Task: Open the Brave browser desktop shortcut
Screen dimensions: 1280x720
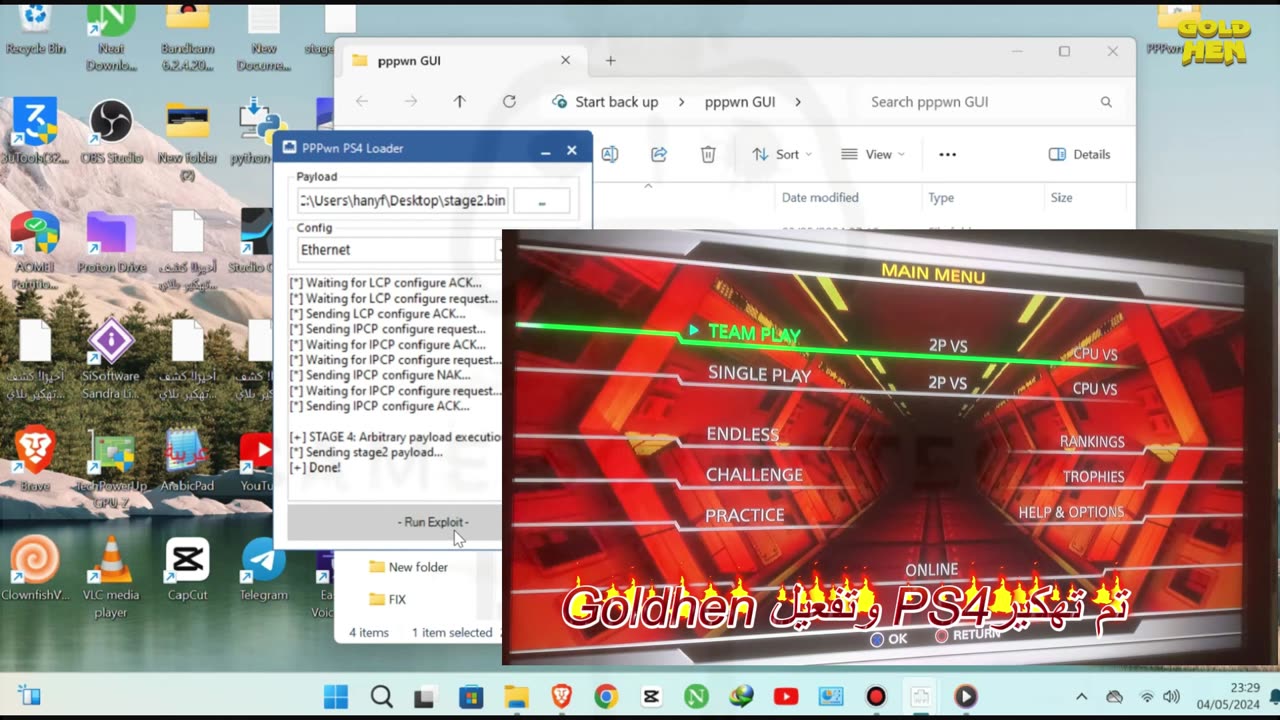Action: [x=35, y=460]
